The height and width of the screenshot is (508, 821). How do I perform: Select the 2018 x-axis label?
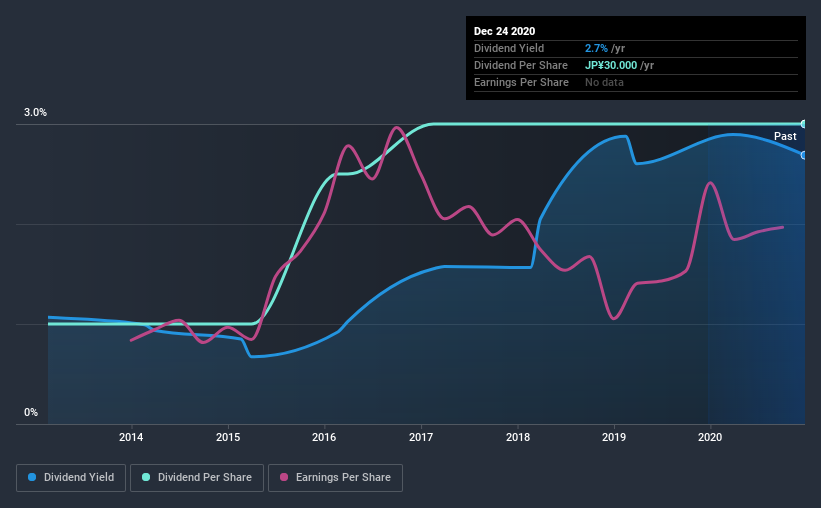[x=518, y=437]
